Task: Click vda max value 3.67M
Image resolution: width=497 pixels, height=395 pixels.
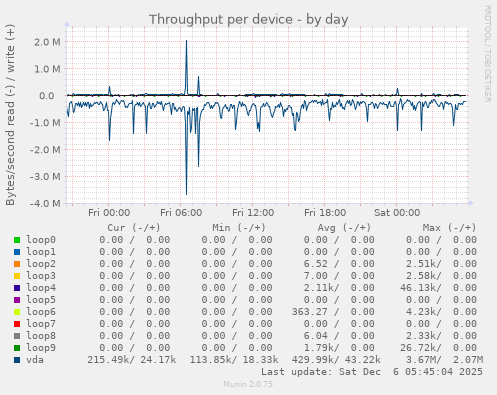Action: coord(422,360)
